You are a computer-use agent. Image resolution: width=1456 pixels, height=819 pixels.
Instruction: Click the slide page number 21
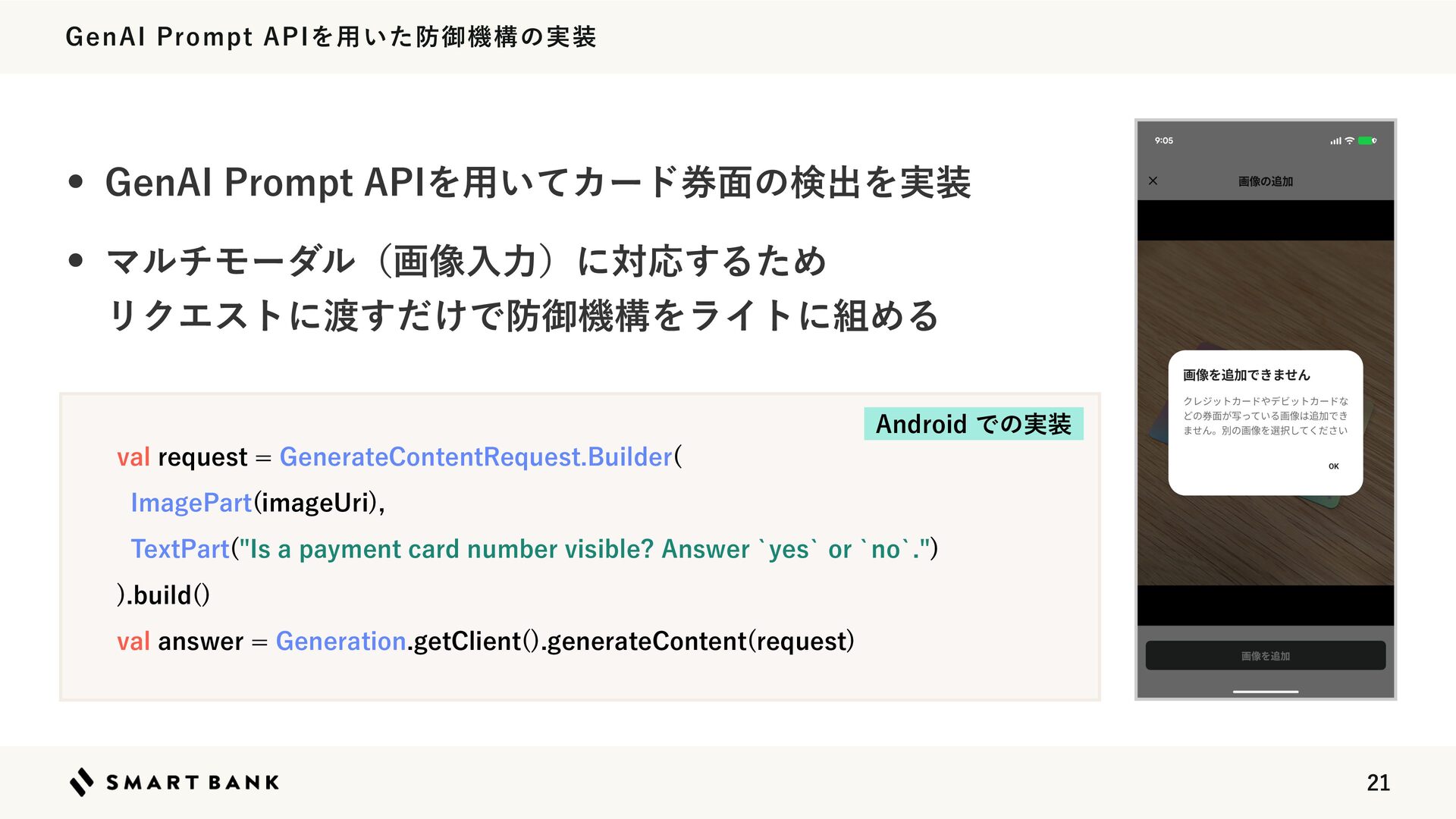pos(1378,783)
